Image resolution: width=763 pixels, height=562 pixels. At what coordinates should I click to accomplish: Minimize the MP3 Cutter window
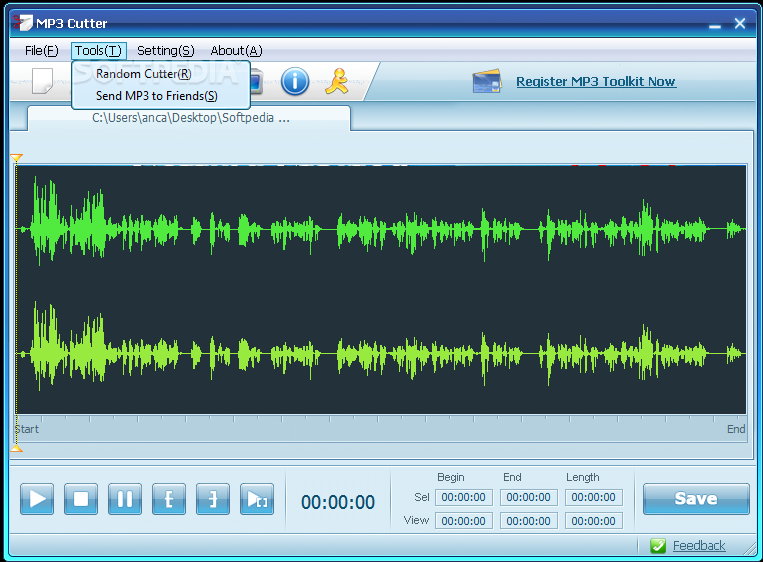coord(715,24)
